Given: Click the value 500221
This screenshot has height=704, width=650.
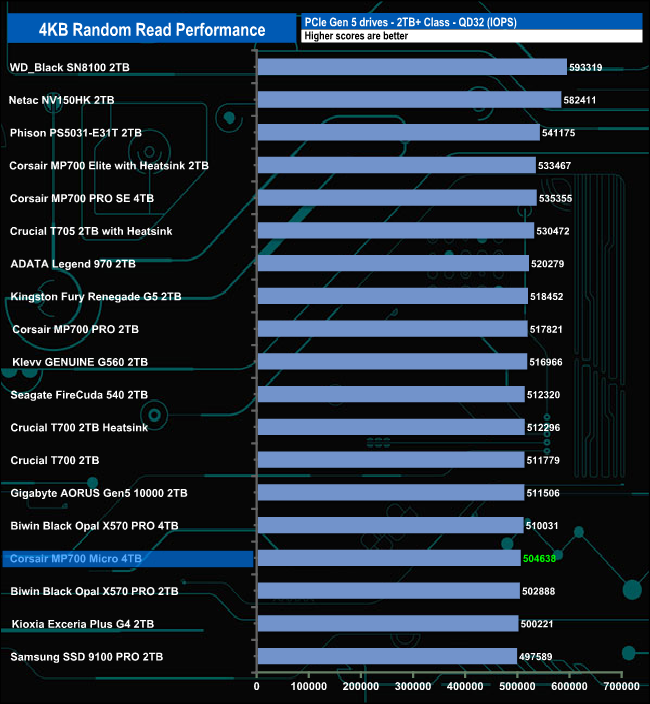Looking at the screenshot, I should 537,624.
